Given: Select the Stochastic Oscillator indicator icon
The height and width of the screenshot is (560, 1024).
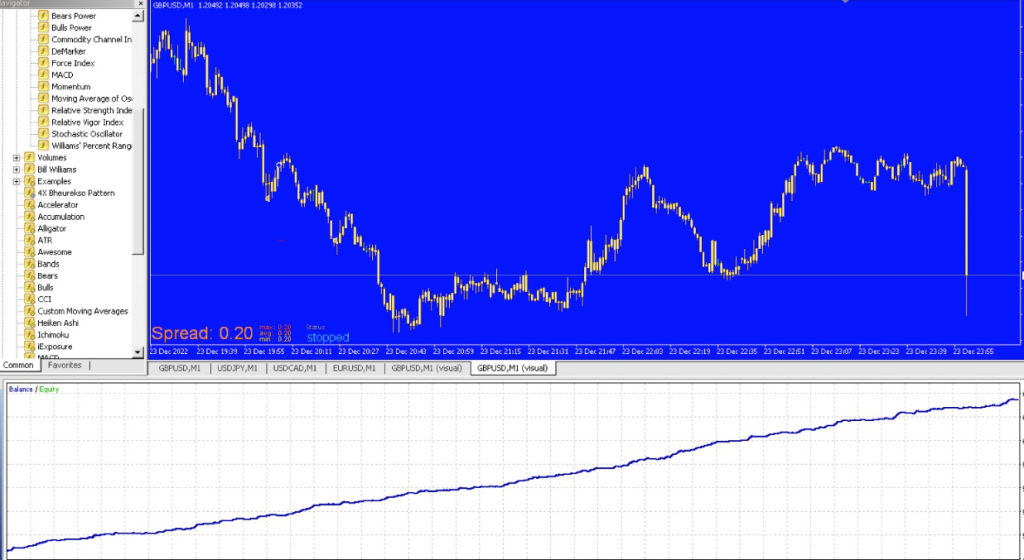Looking at the screenshot, I should [x=43, y=134].
